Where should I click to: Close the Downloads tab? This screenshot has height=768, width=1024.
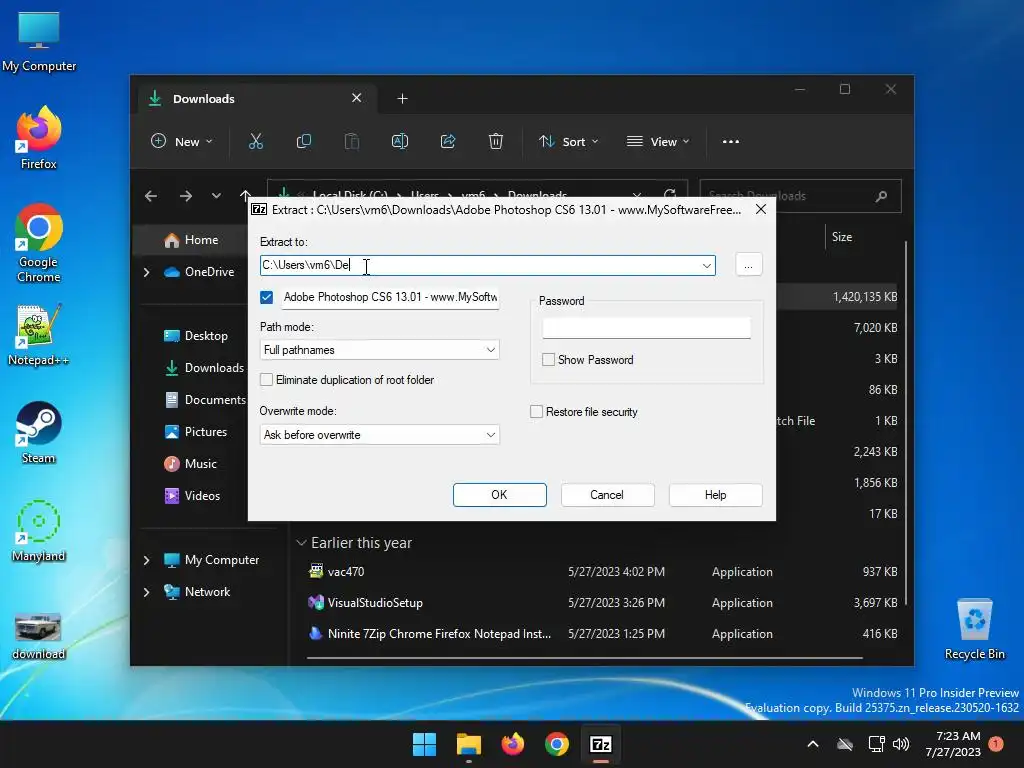click(357, 98)
